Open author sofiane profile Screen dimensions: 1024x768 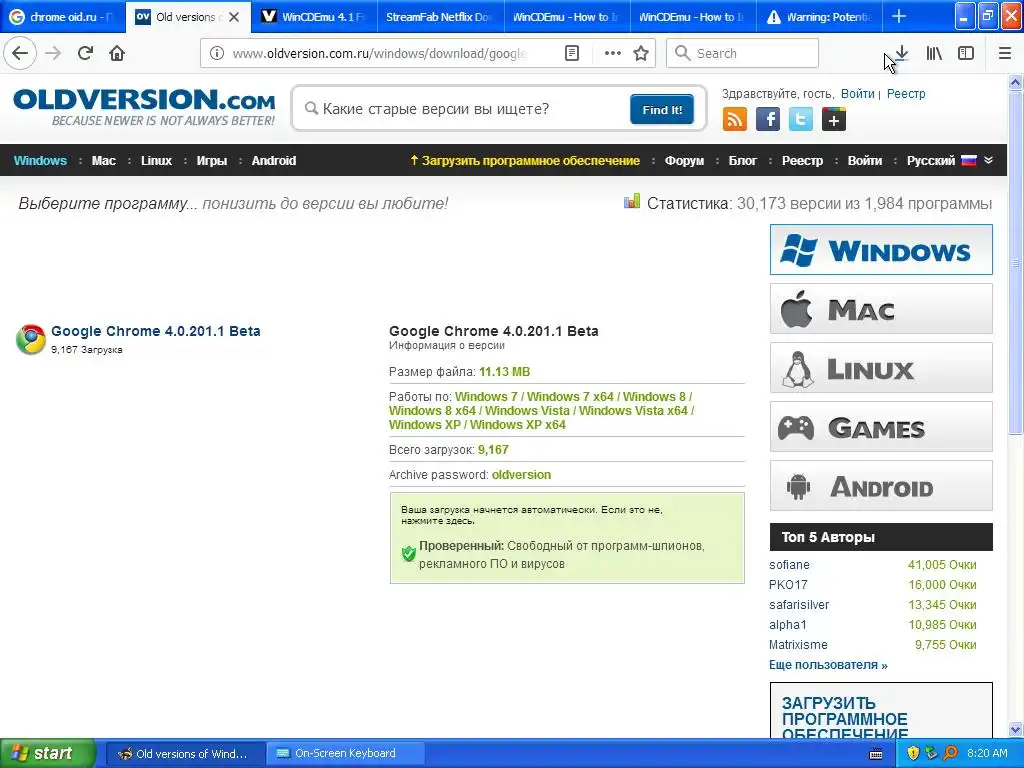pos(789,565)
